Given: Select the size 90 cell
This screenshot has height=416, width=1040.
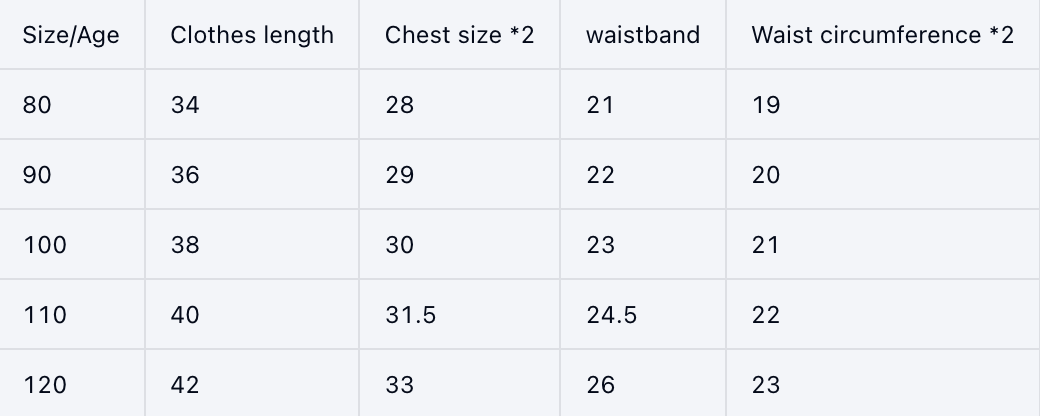Looking at the screenshot, I should click(37, 175).
